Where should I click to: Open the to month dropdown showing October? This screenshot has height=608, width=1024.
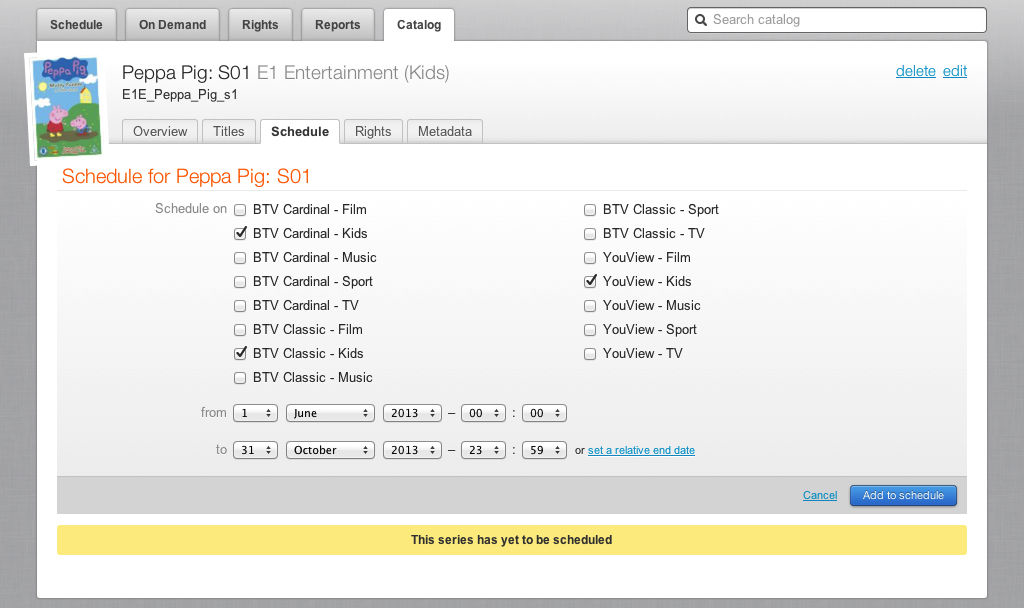tap(330, 451)
